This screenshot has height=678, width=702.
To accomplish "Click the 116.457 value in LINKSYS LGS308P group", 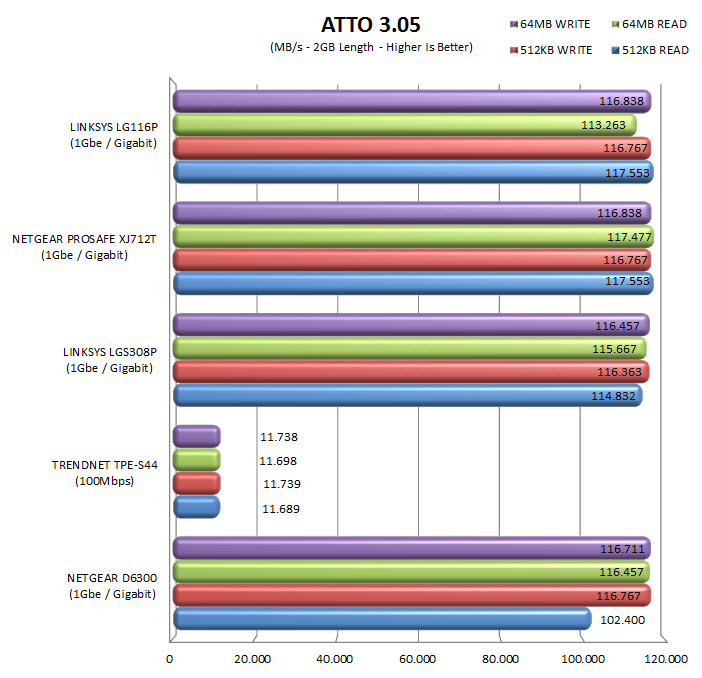I will point(617,326).
